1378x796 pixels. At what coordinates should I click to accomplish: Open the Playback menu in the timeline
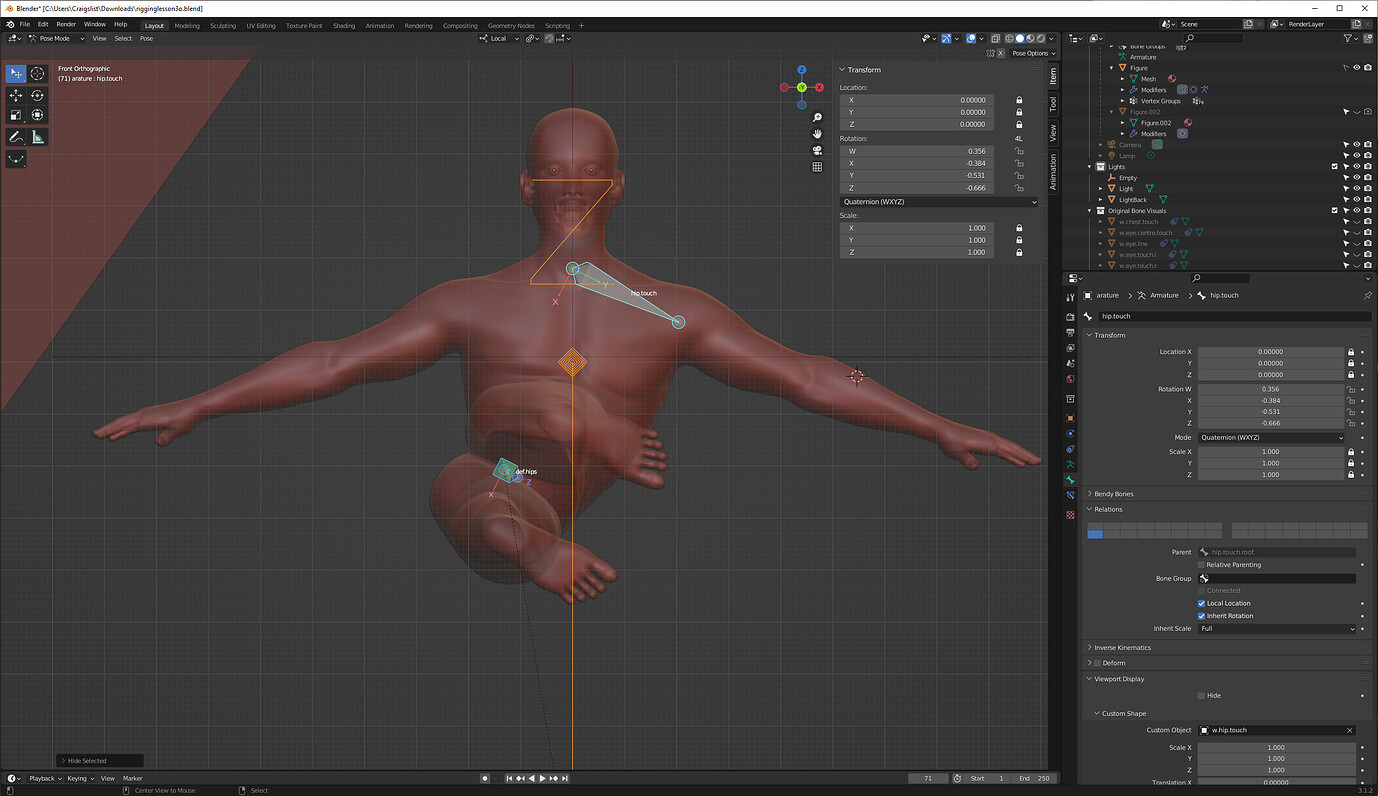(44, 778)
